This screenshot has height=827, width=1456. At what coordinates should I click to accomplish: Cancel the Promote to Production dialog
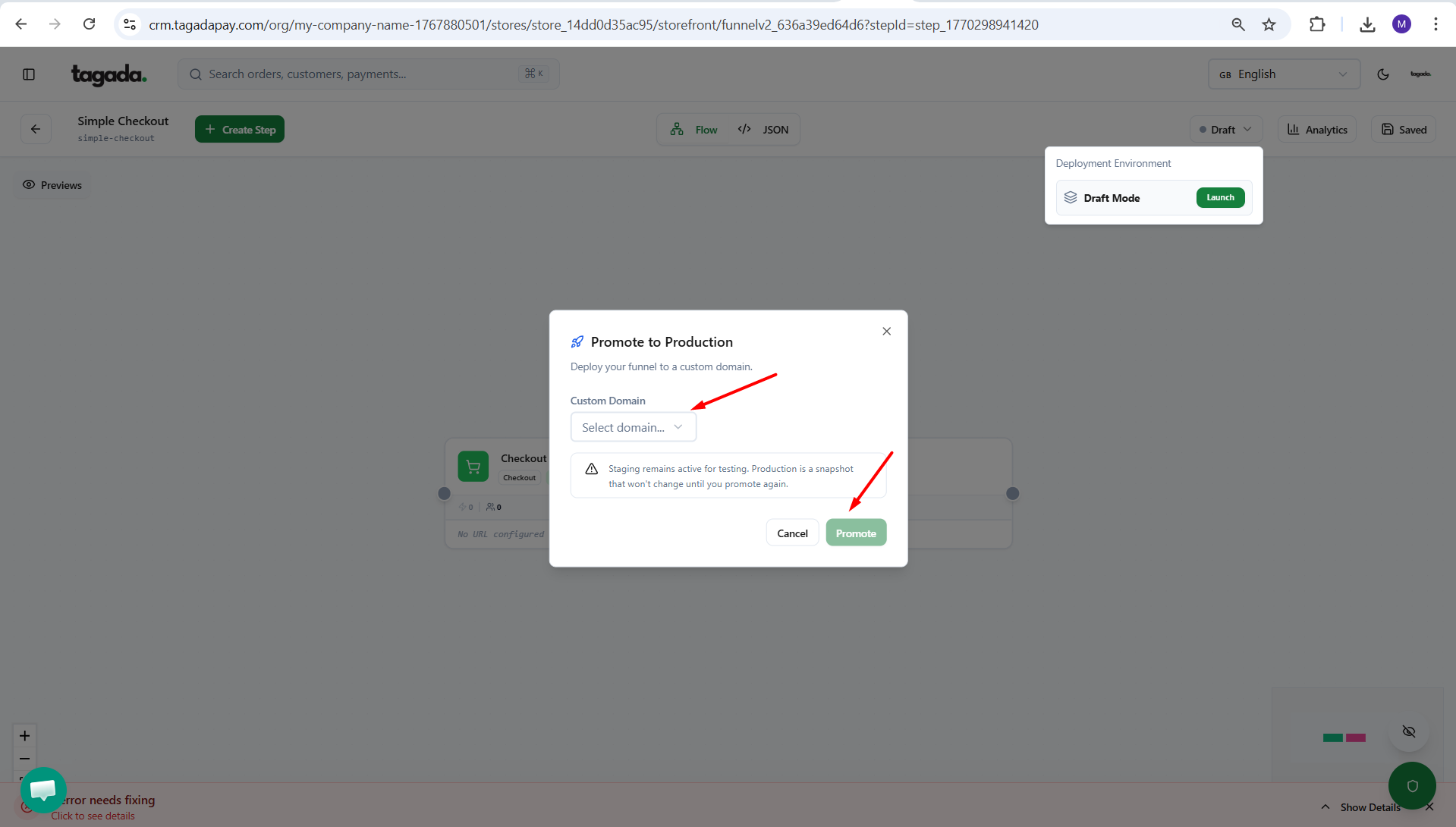pos(791,533)
